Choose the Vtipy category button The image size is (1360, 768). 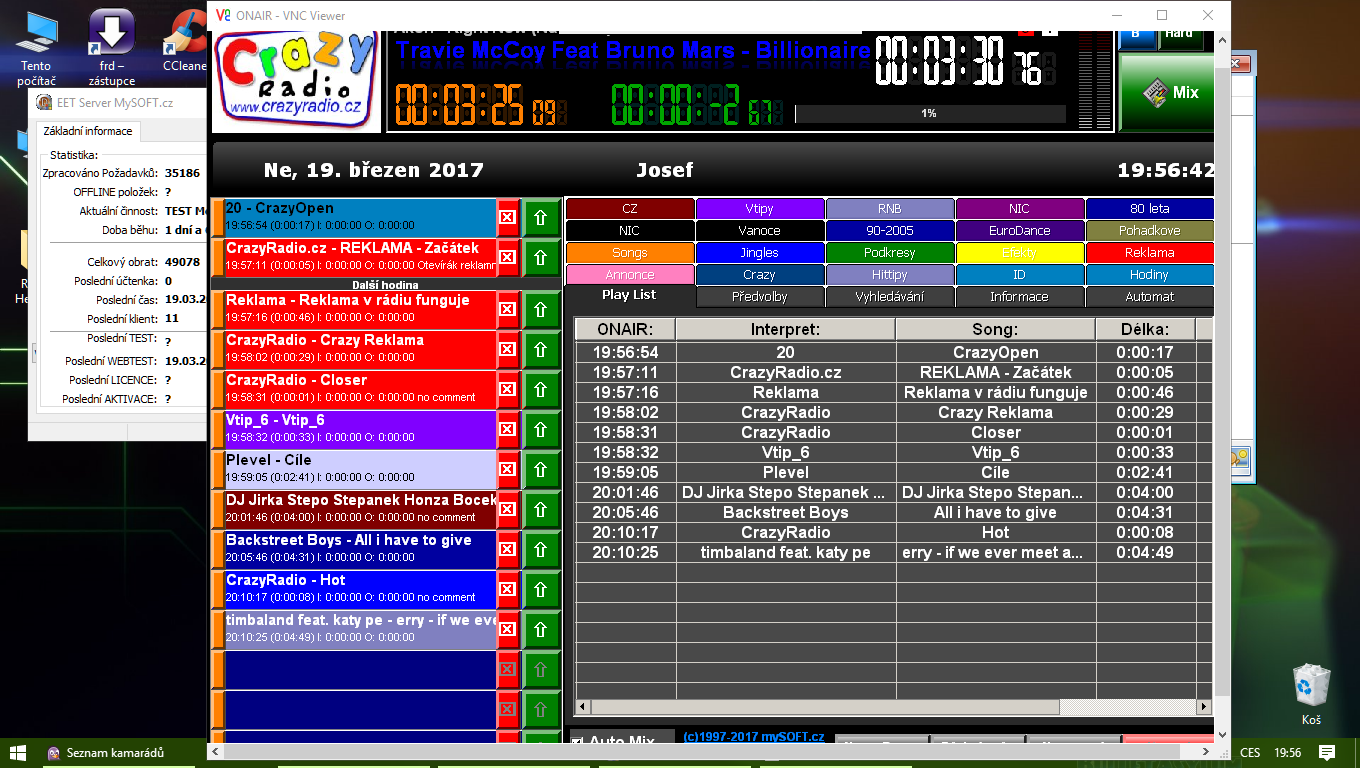(x=760, y=209)
